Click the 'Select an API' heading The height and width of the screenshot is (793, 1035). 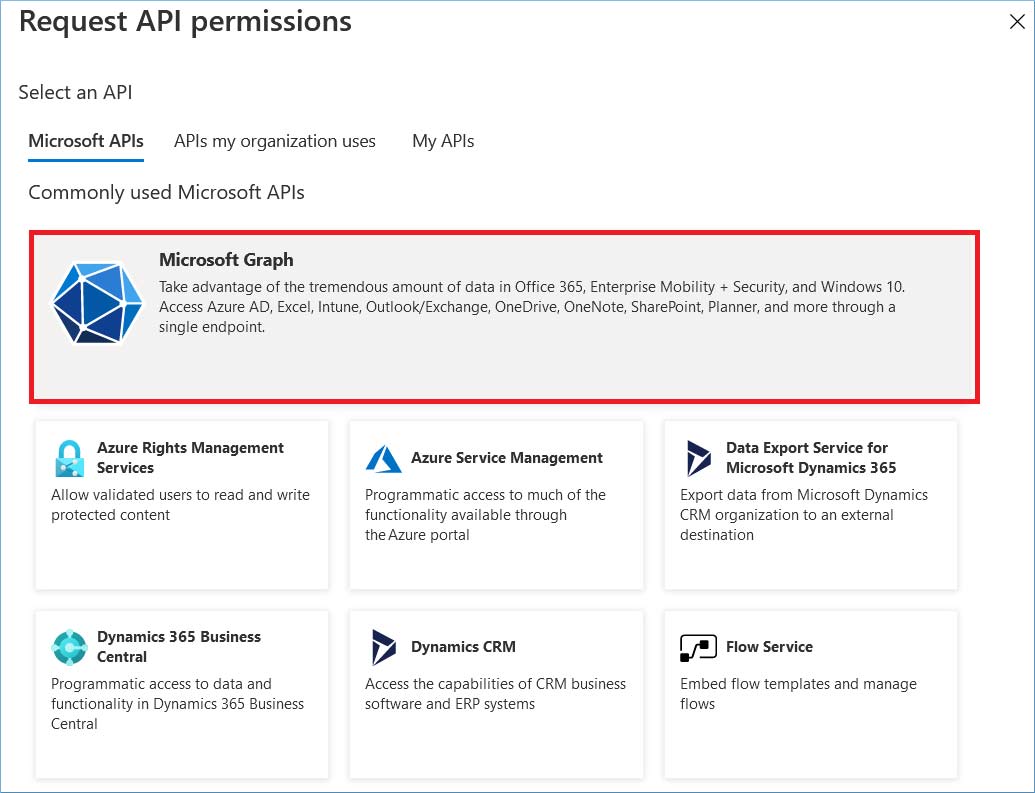point(75,92)
